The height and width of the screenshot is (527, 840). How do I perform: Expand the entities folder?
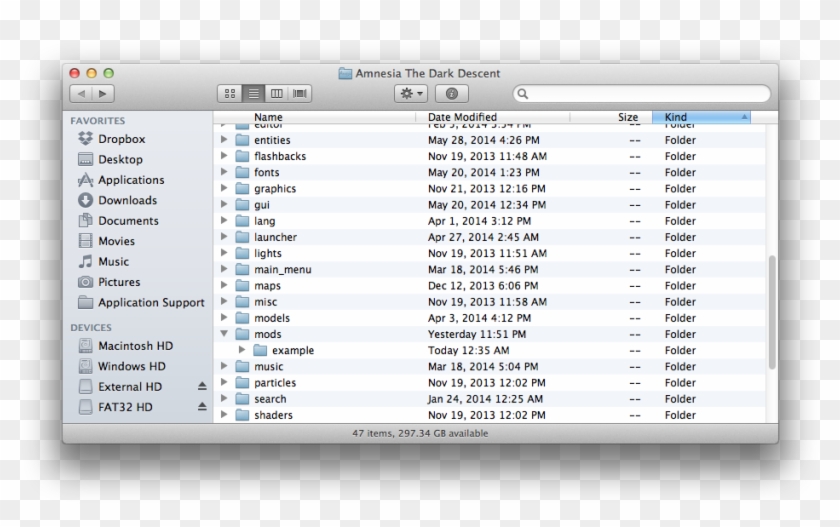224,140
